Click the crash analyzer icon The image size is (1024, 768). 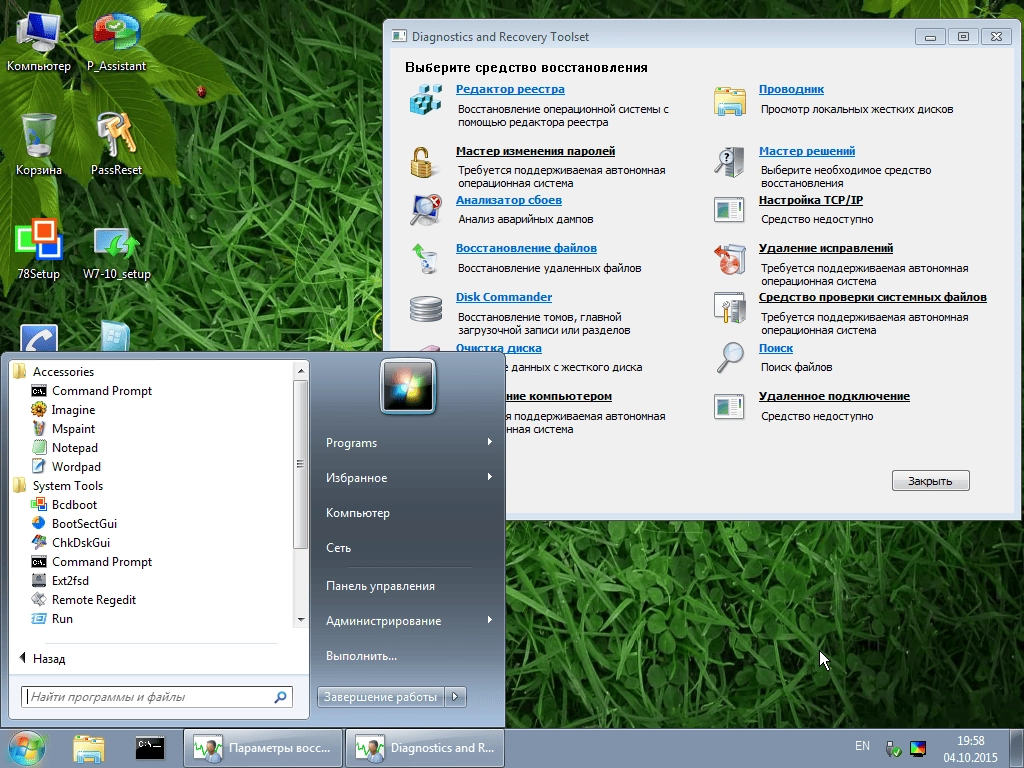pyautogui.click(x=426, y=210)
